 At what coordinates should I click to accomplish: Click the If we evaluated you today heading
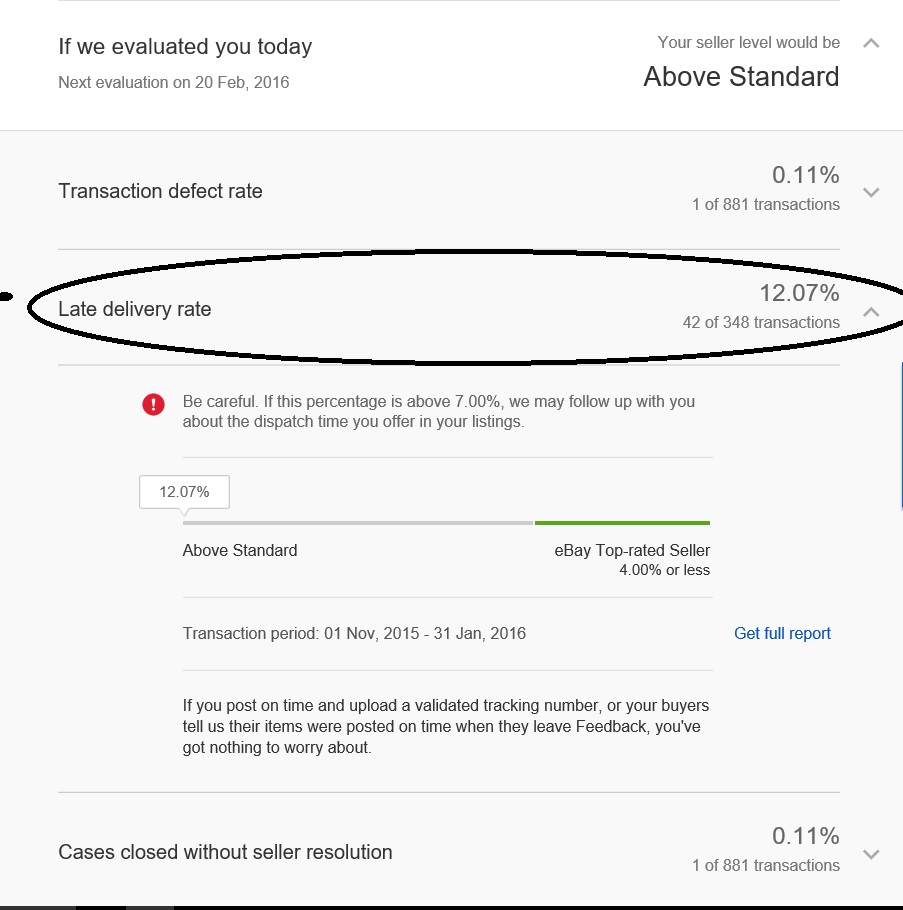pyautogui.click(x=185, y=46)
